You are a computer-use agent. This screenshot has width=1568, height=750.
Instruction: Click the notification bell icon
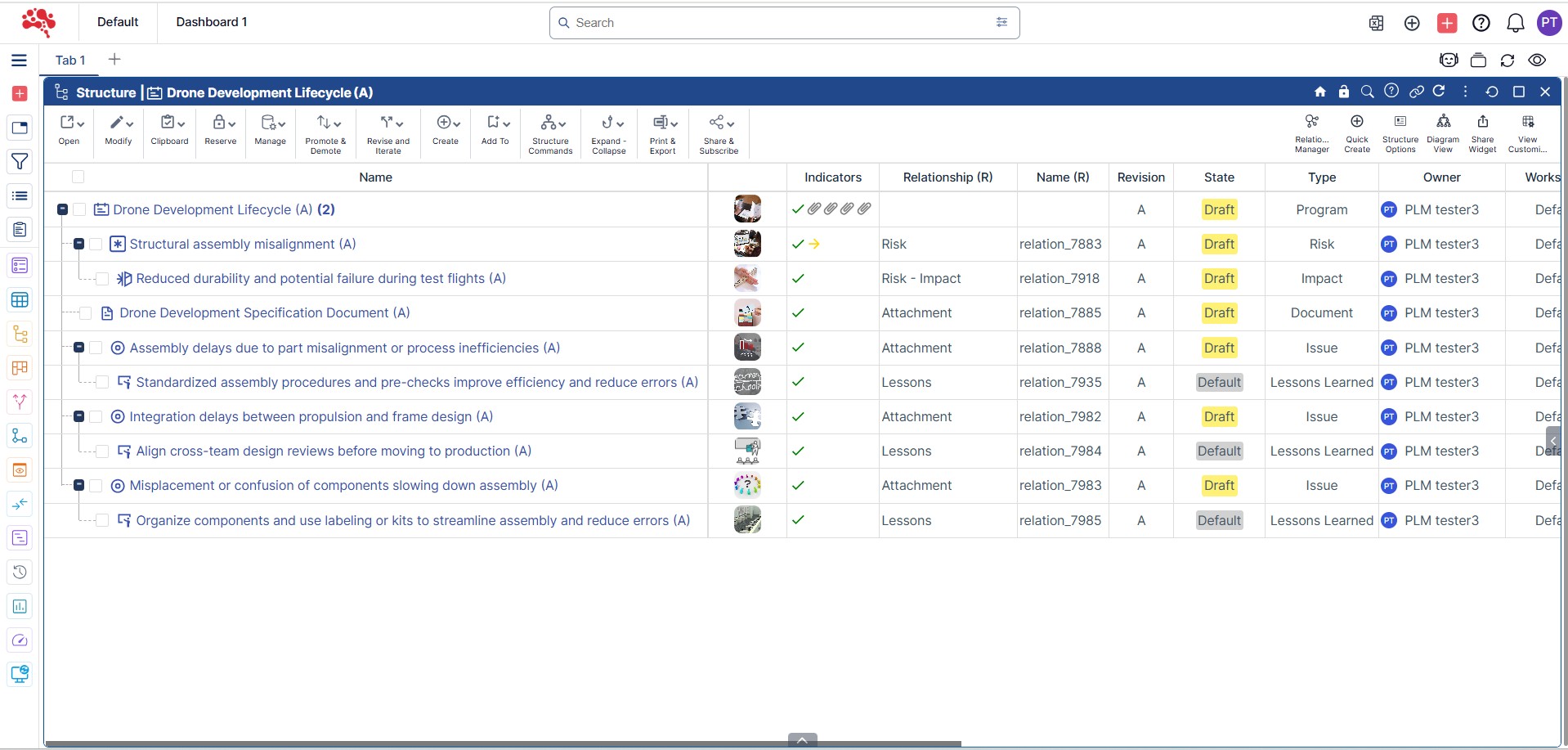(x=1515, y=23)
